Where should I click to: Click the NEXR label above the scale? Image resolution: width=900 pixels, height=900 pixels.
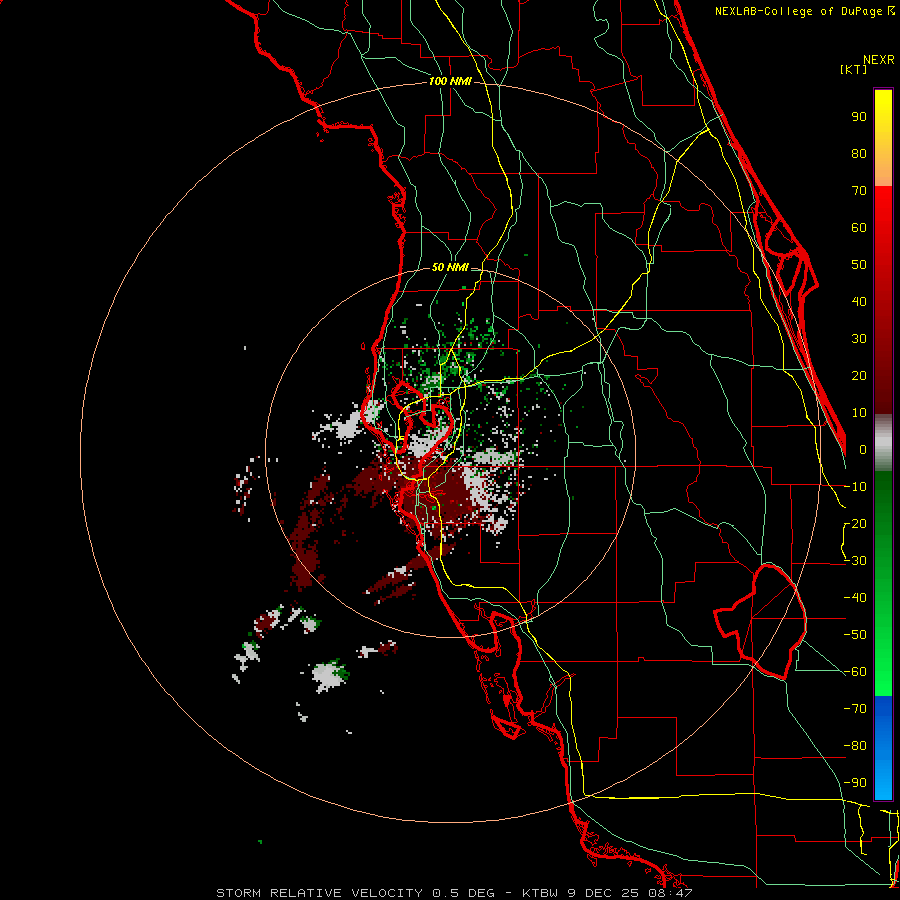click(879, 60)
